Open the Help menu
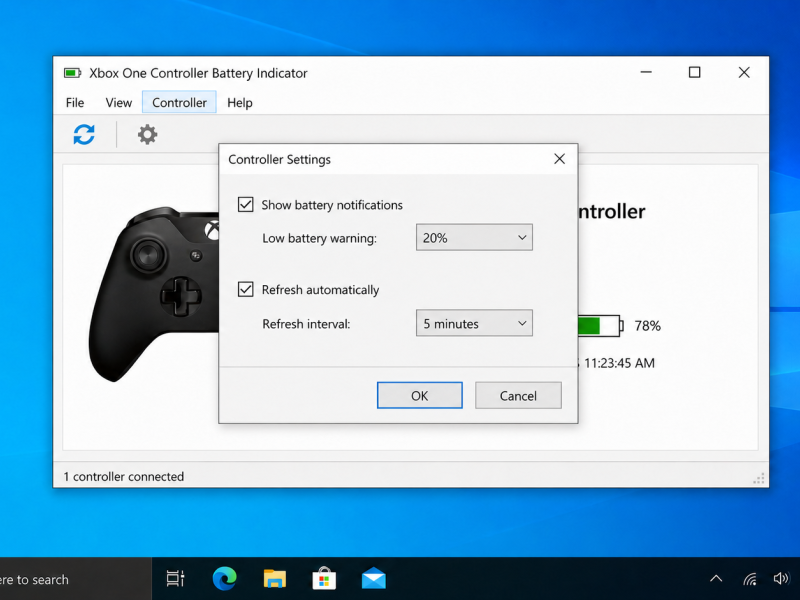 [x=240, y=103]
